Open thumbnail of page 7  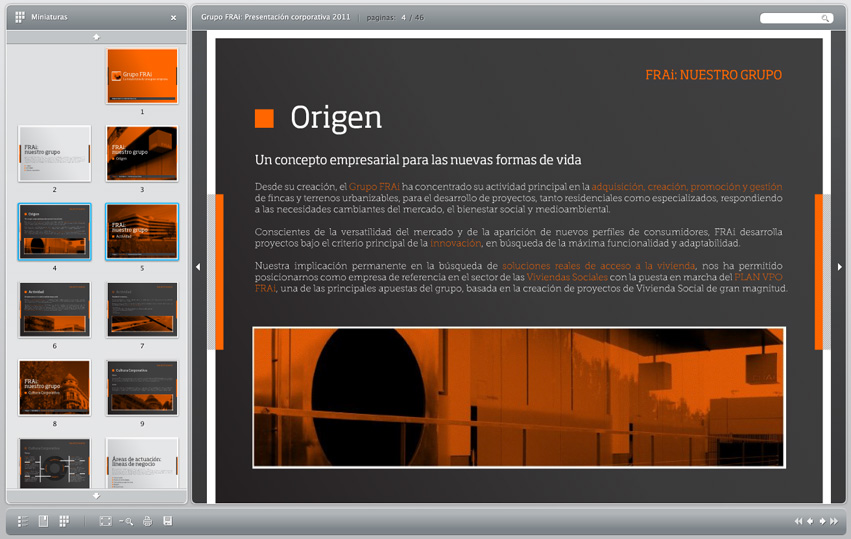142,310
